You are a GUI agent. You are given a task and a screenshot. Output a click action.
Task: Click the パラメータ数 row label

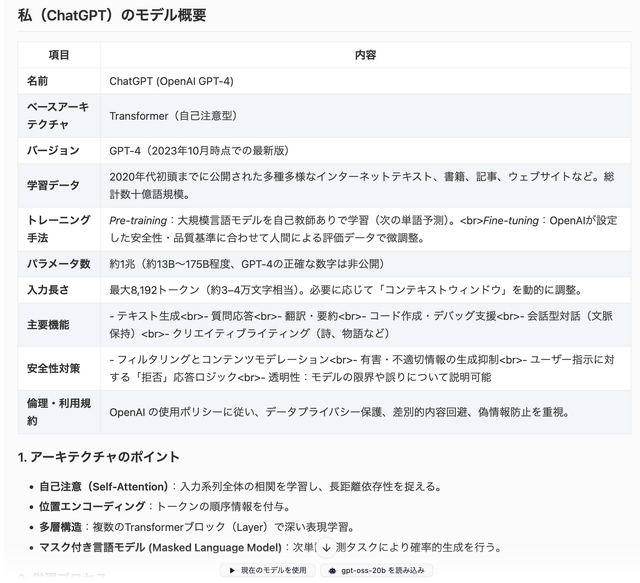point(59,264)
